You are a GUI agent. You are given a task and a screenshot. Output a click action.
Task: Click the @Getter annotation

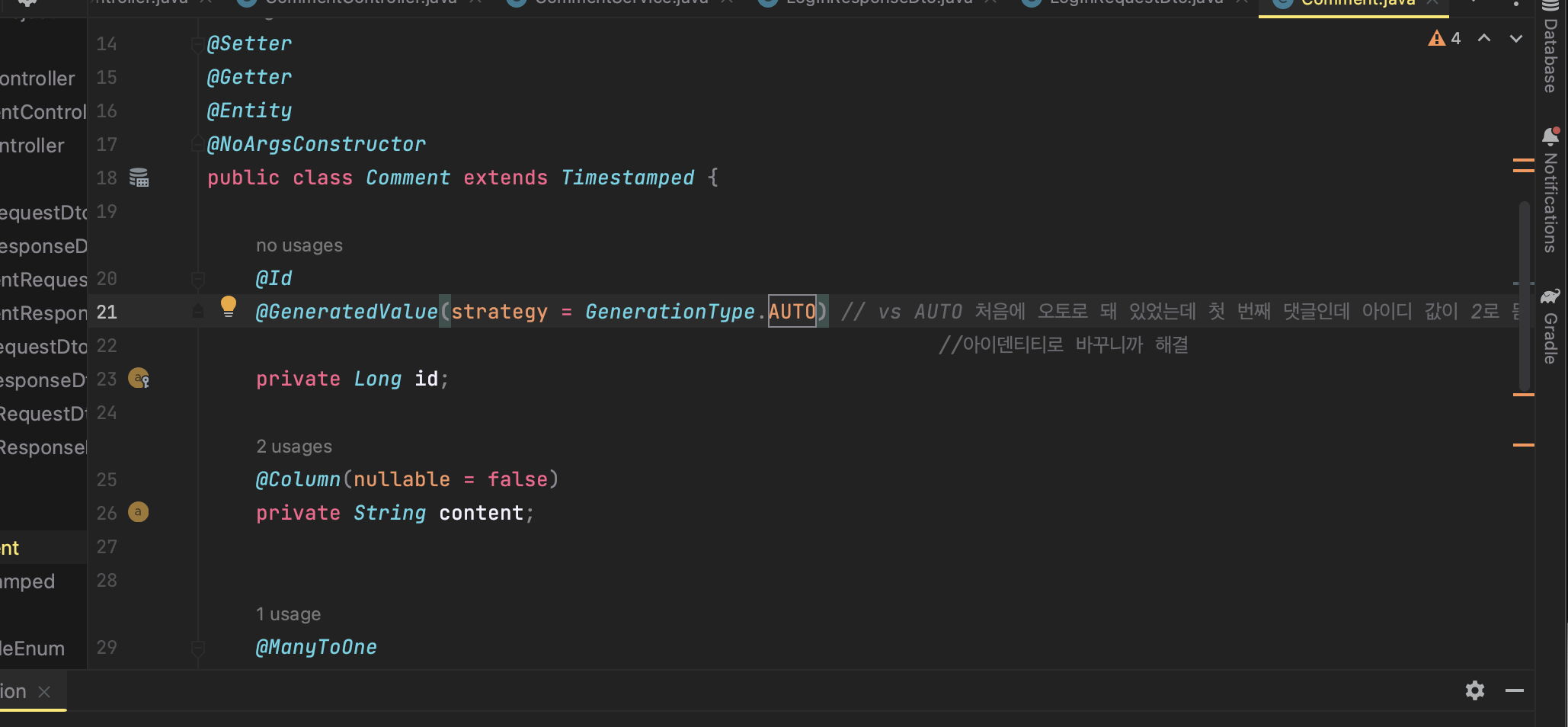(x=249, y=78)
